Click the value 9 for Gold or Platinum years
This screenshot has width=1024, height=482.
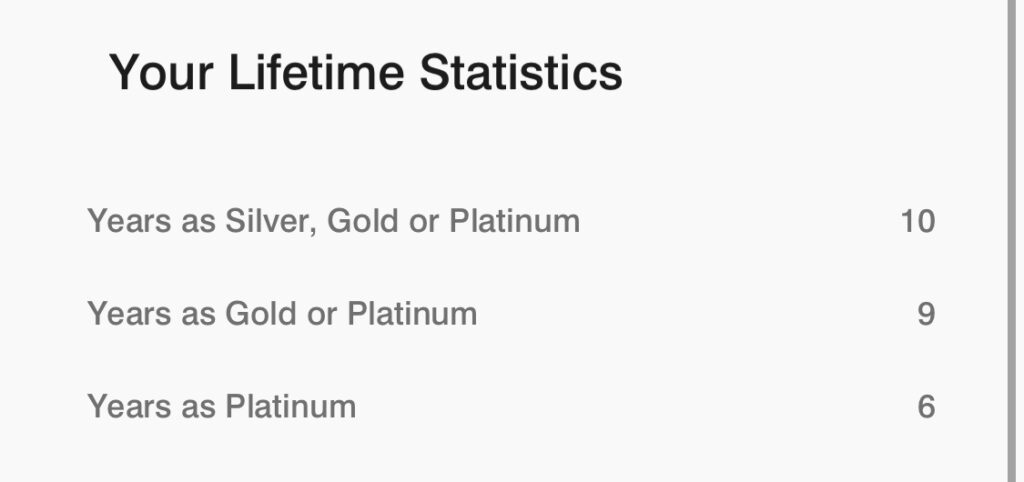tap(926, 314)
